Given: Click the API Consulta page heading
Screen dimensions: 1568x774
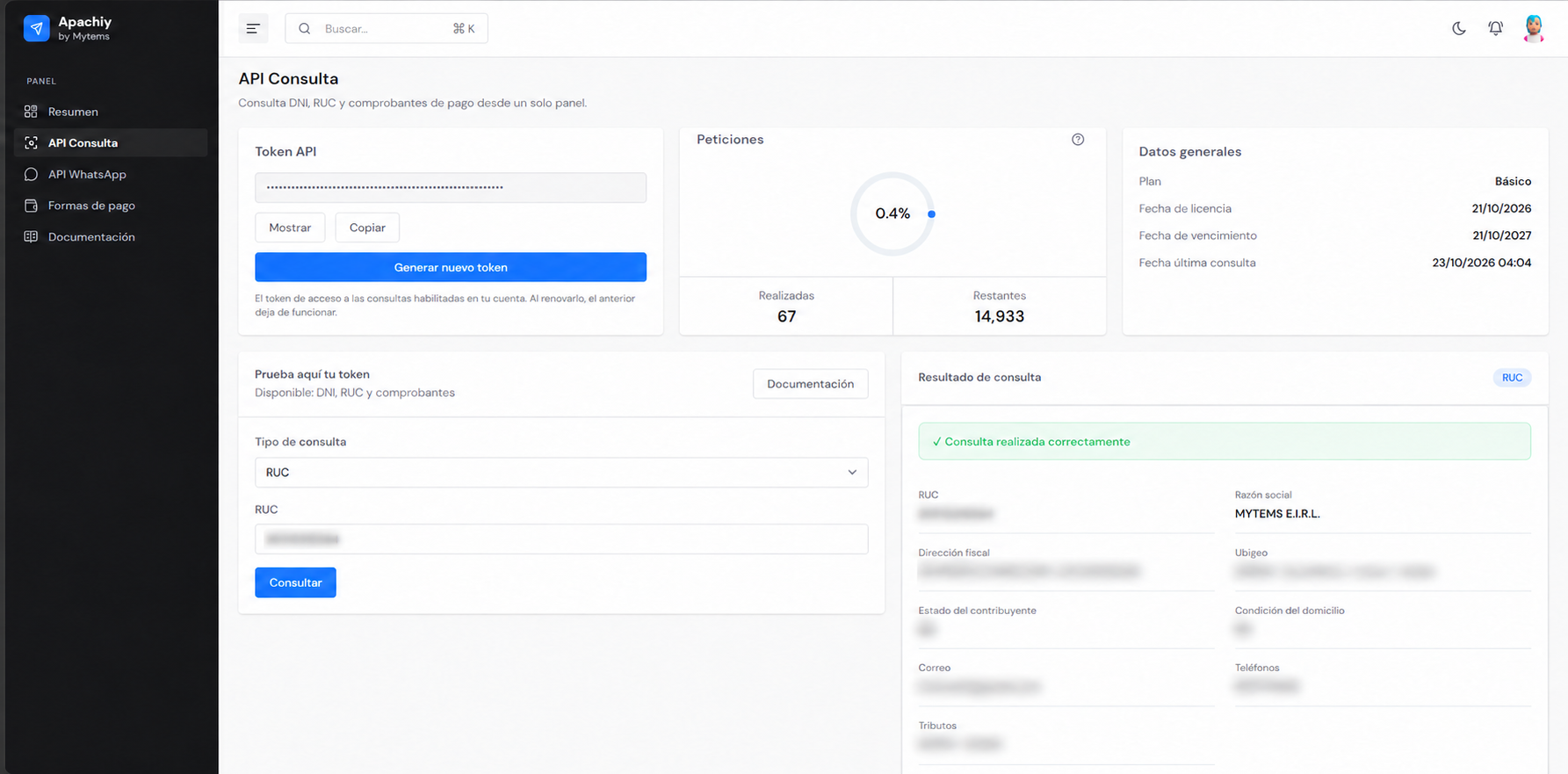Looking at the screenshot, I should [288, 79].
